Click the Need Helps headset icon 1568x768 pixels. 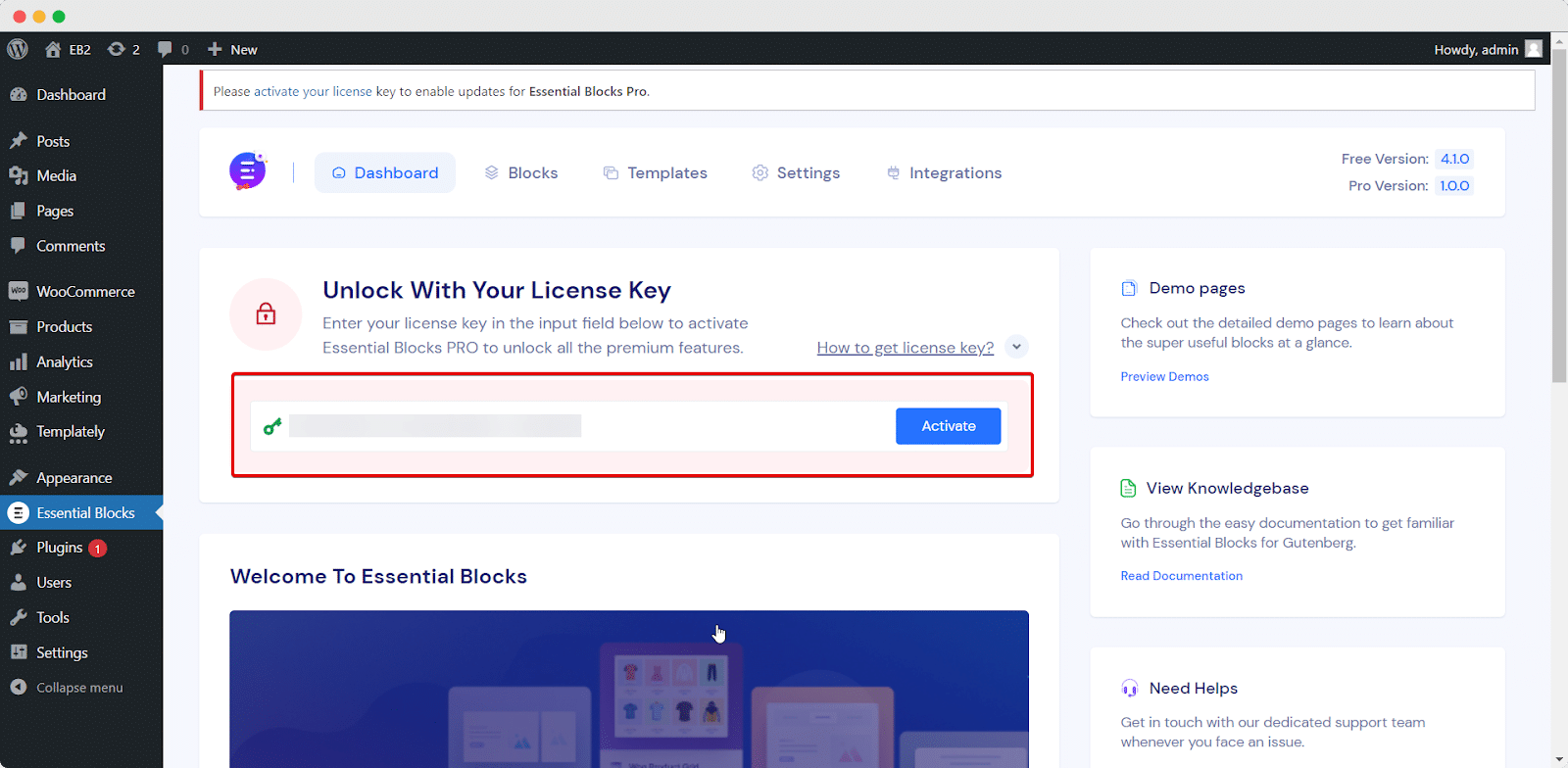[1130, 689]
